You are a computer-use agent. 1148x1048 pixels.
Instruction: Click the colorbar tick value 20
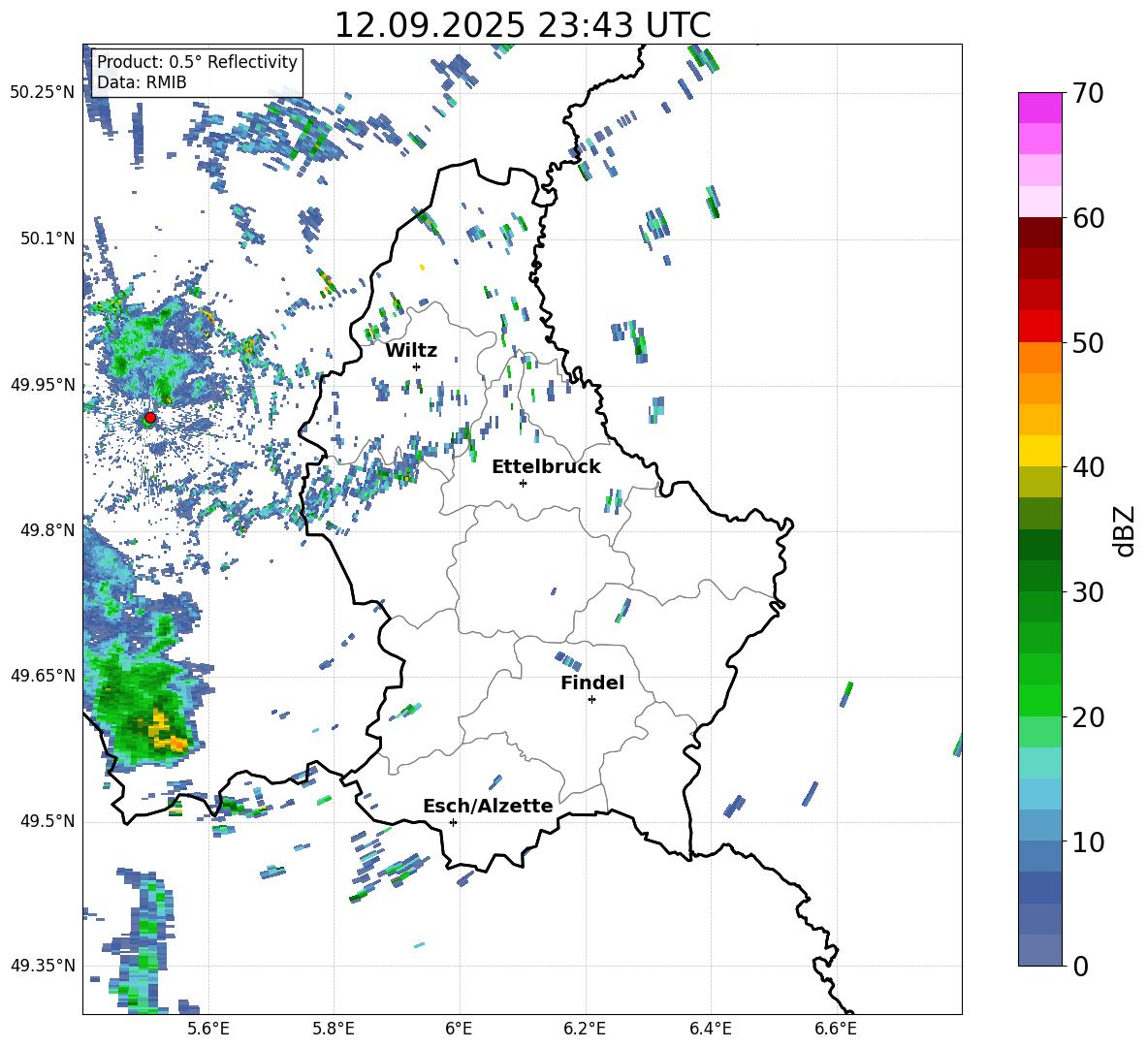pyautogui.click(x=1088, y=717)
